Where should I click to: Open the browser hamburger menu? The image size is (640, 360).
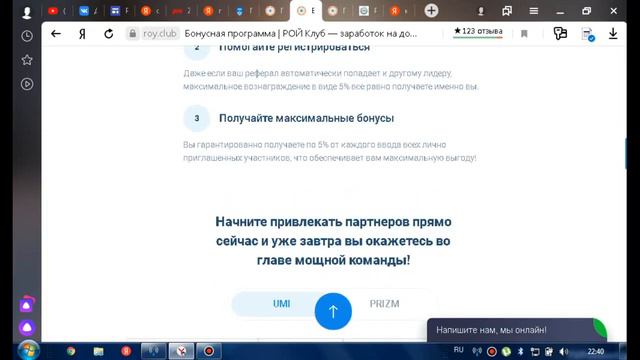[x=533, y=11]
